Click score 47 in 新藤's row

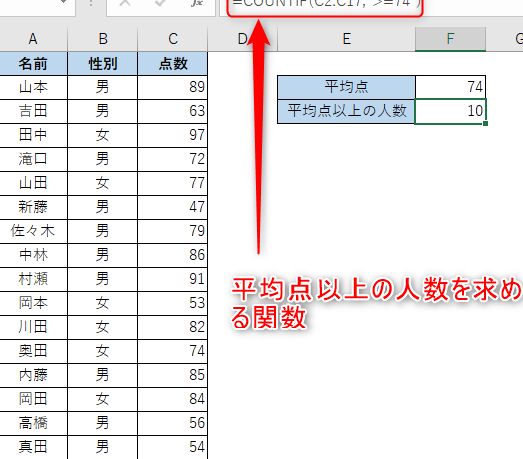[x=173, y=207]
